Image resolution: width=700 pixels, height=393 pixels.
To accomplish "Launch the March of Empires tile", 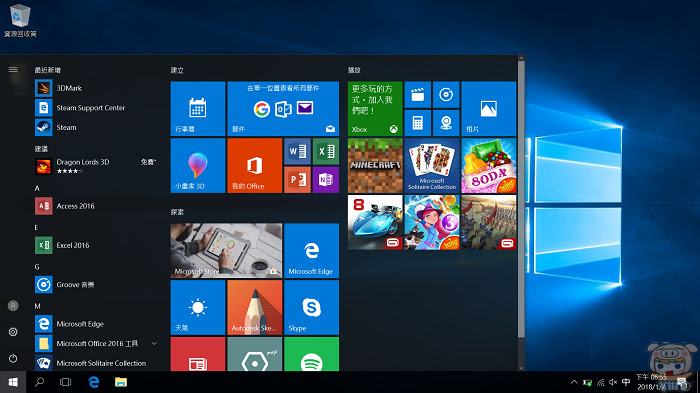I will [489, 222].
